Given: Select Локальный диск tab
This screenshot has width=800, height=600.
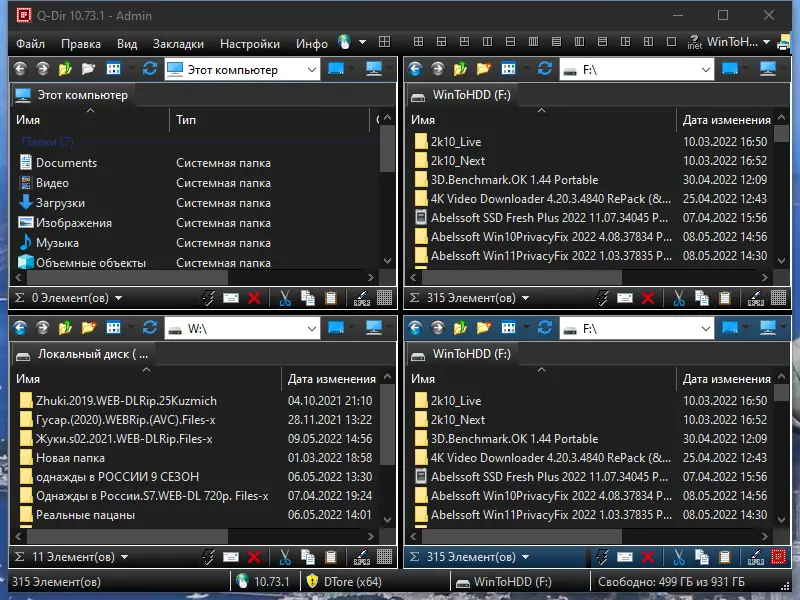Looking at the screenshot, I should [x=82, y=355].
